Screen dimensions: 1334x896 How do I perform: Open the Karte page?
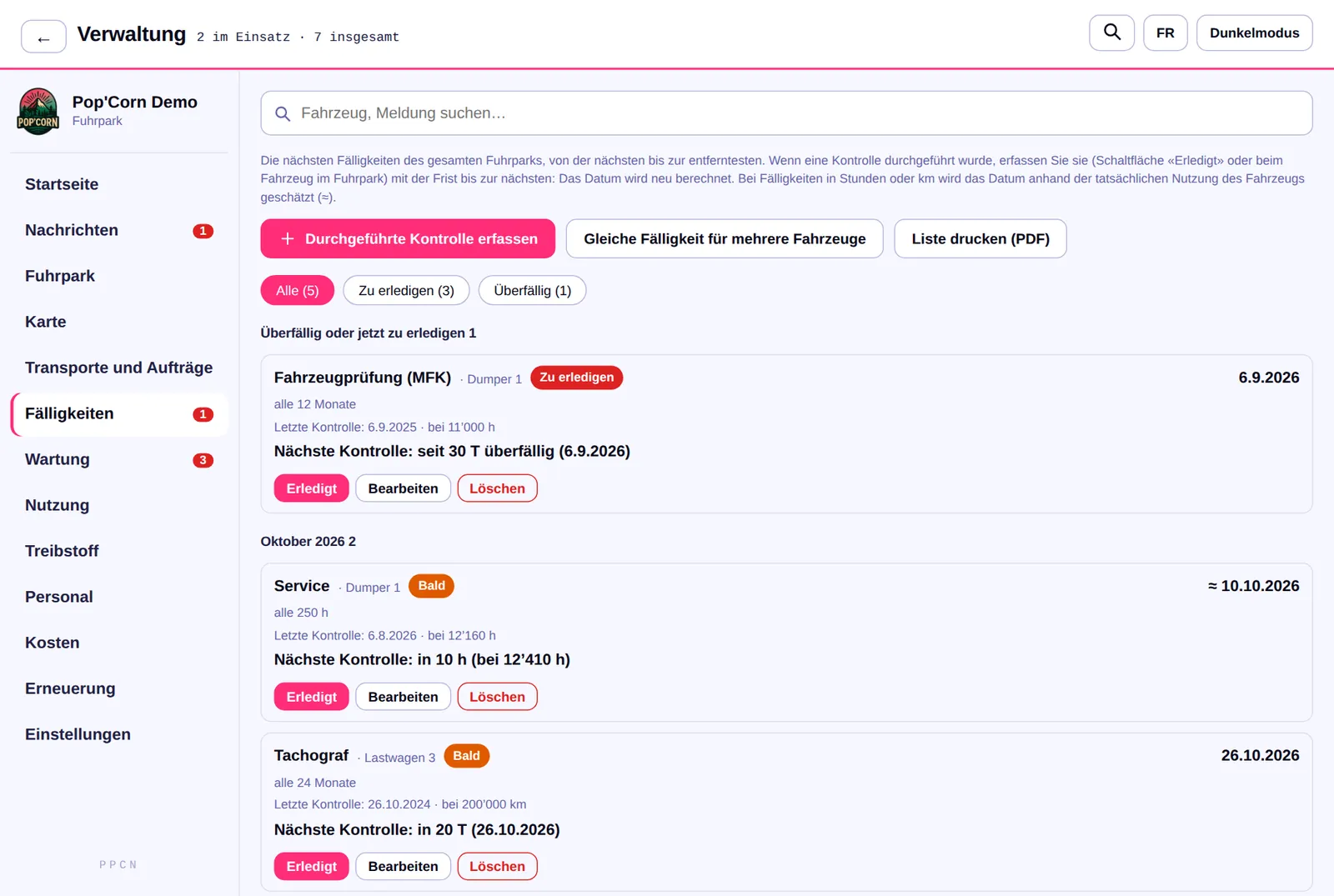coord(119,322)
